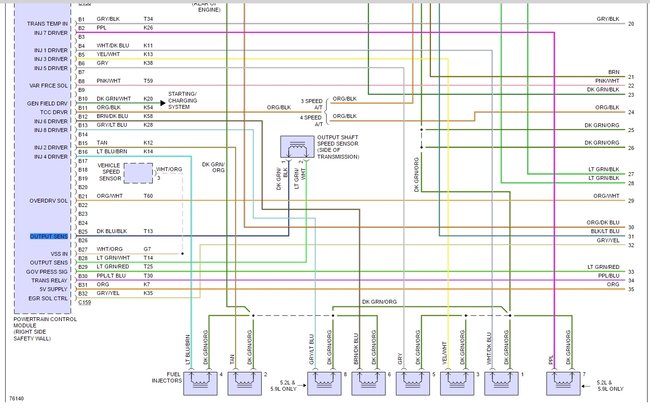Click the FUEL INJECTORS caption

pyautogui.click(x=167, y=377)
